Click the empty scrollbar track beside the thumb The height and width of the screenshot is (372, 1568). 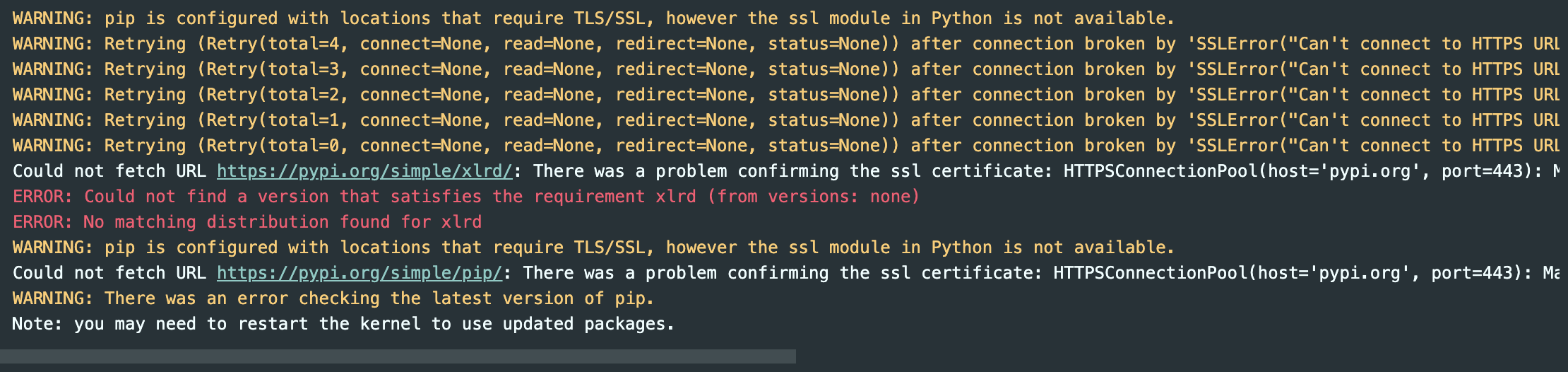coord(1181,356)
